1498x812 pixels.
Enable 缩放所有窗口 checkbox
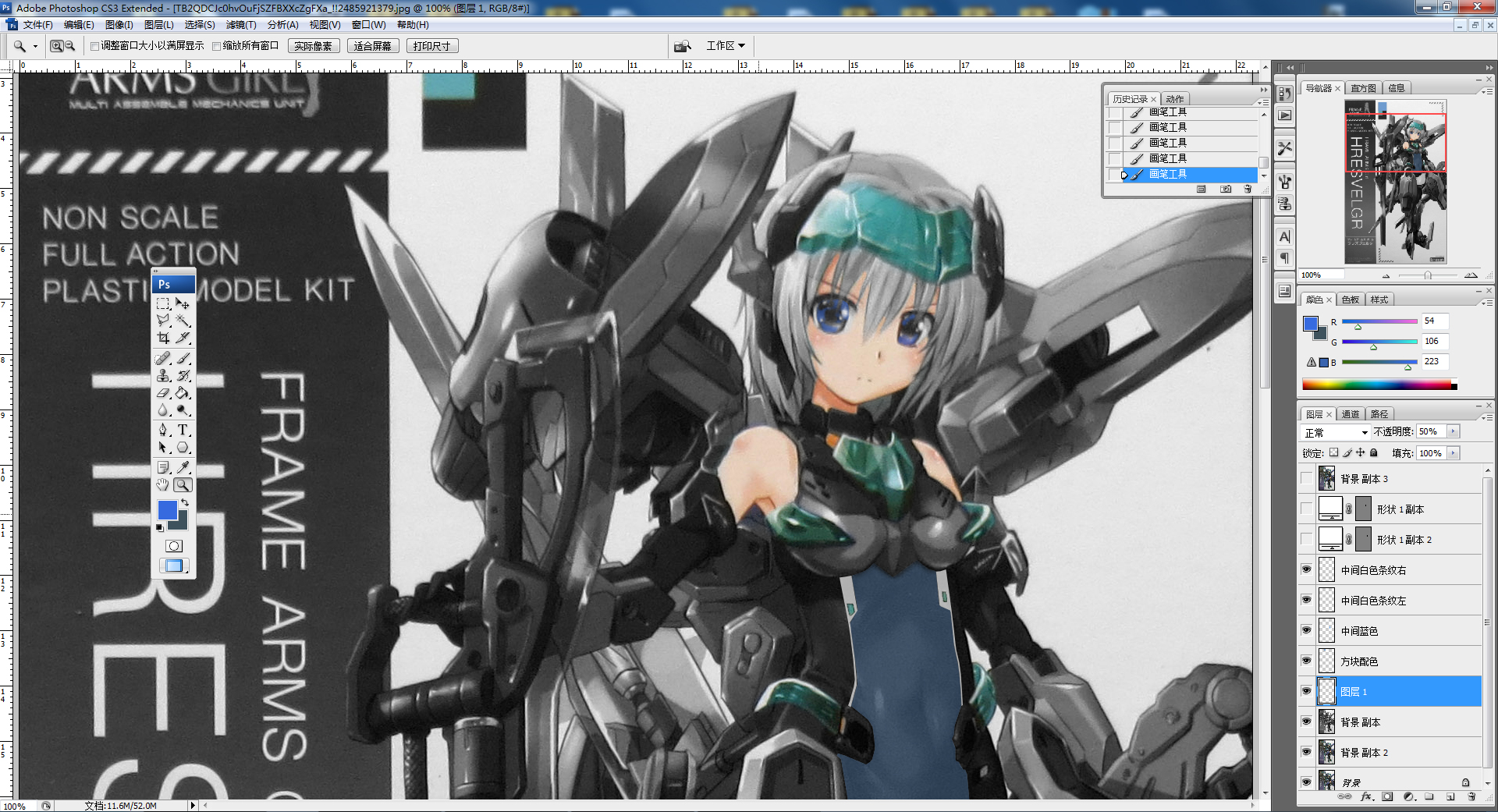pos(217,46)
